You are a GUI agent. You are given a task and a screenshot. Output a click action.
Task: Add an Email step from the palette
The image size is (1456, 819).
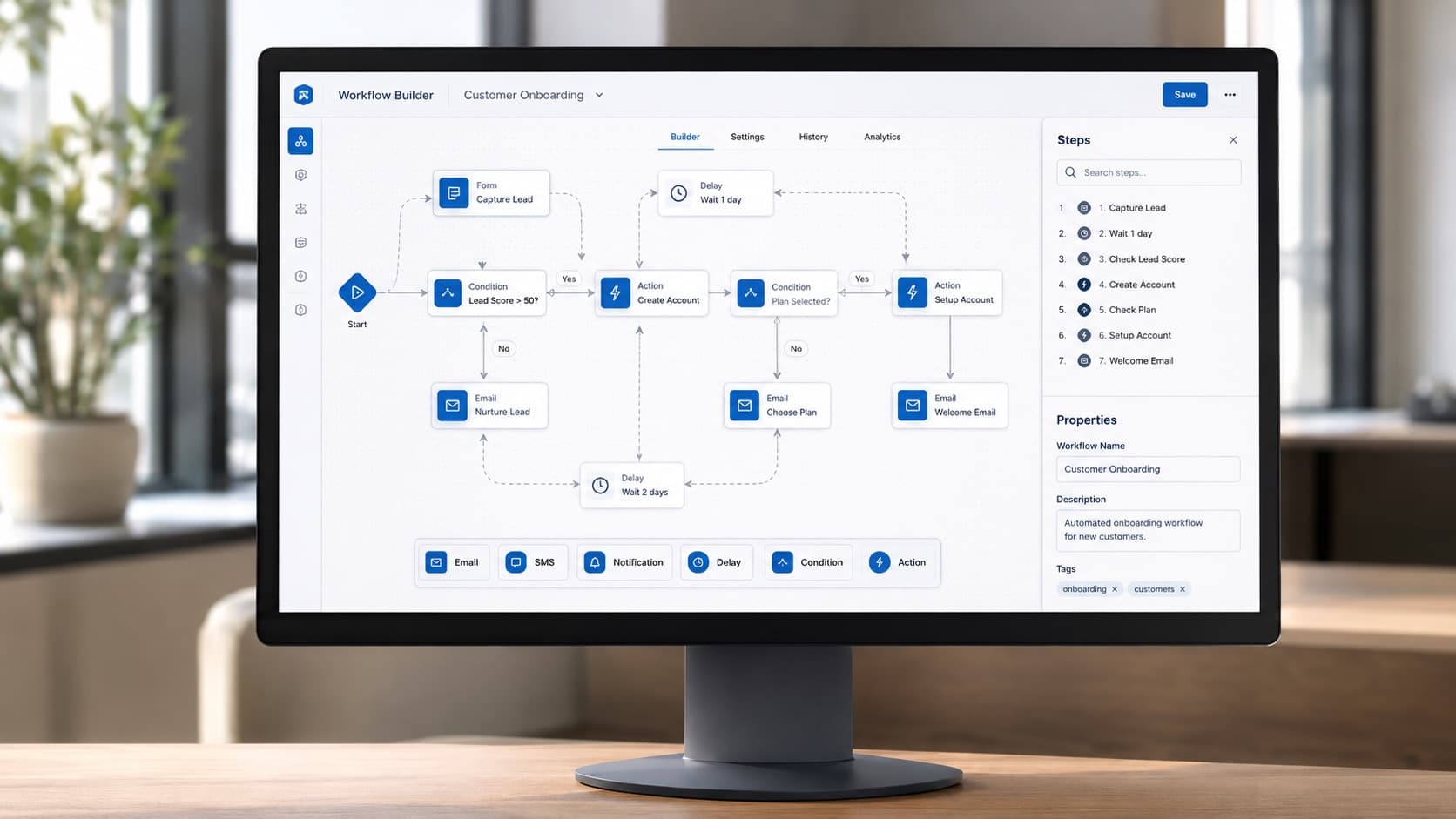pos(452,562)
